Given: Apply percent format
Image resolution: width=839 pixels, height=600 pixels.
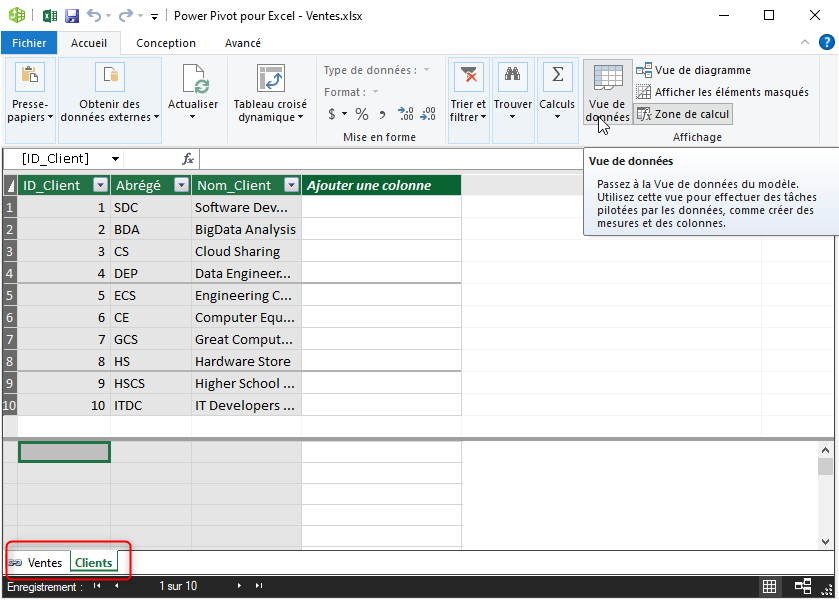Looking at the screenshot, I should (x=362, y=114).
